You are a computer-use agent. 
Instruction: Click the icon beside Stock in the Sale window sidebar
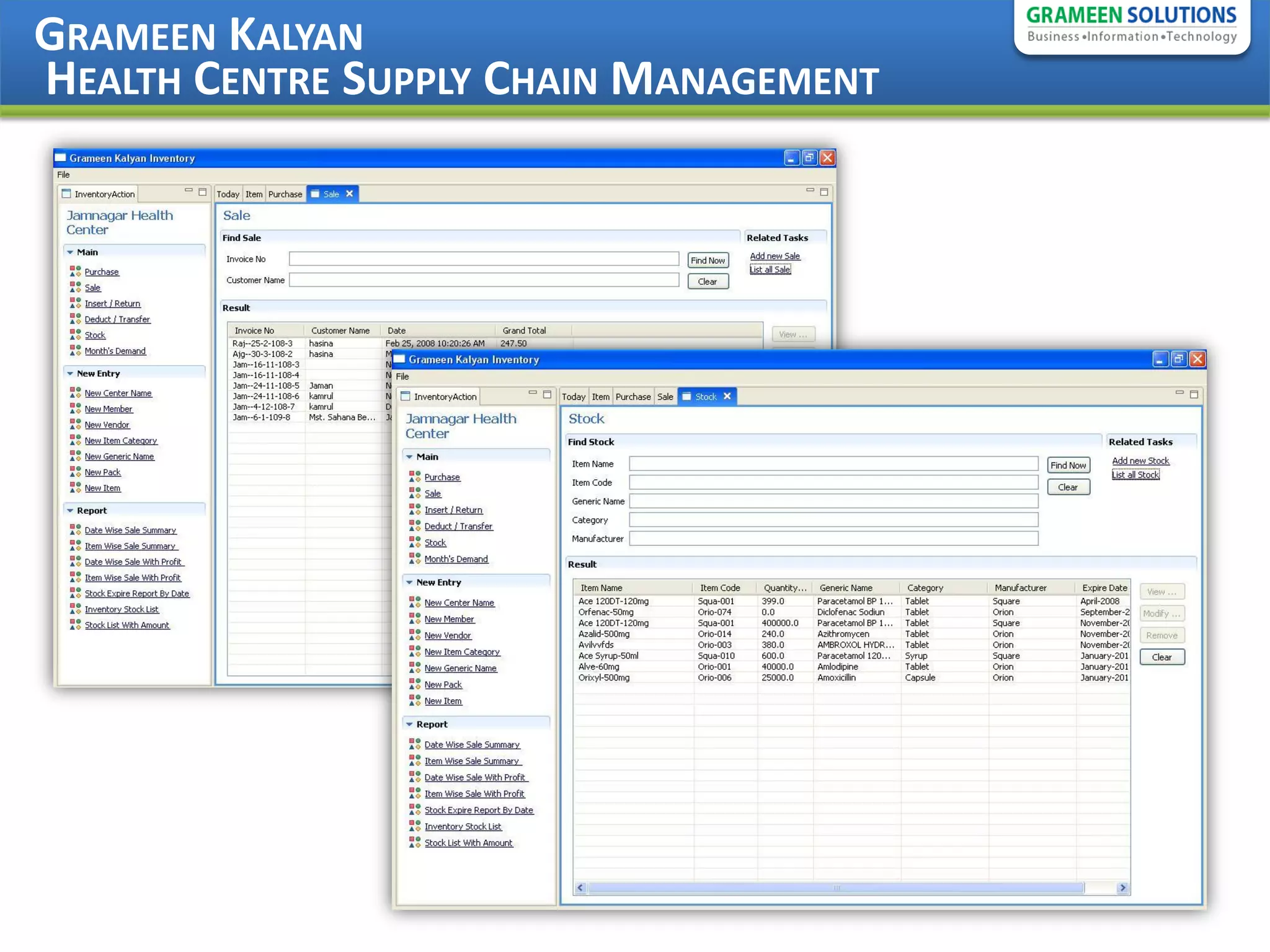tap(75, 334)
